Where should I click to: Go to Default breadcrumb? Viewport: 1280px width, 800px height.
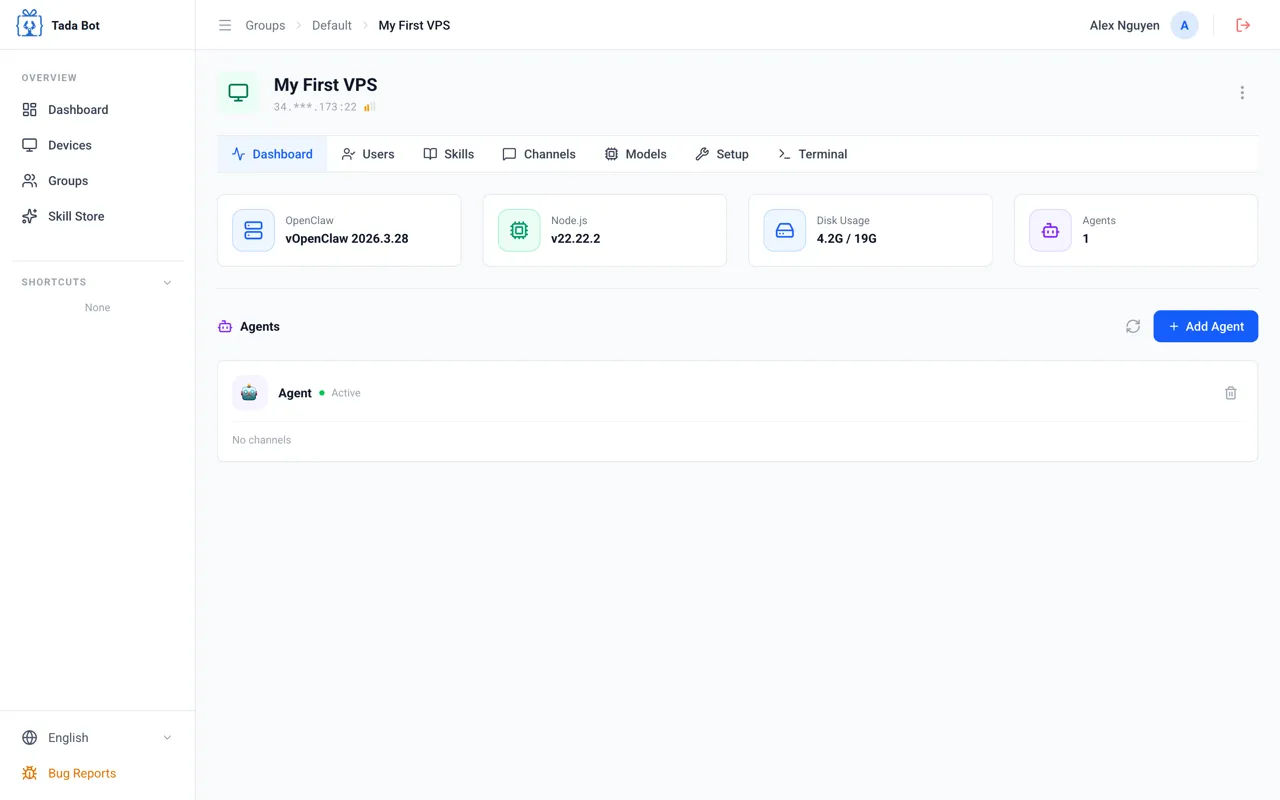point(332,25)
